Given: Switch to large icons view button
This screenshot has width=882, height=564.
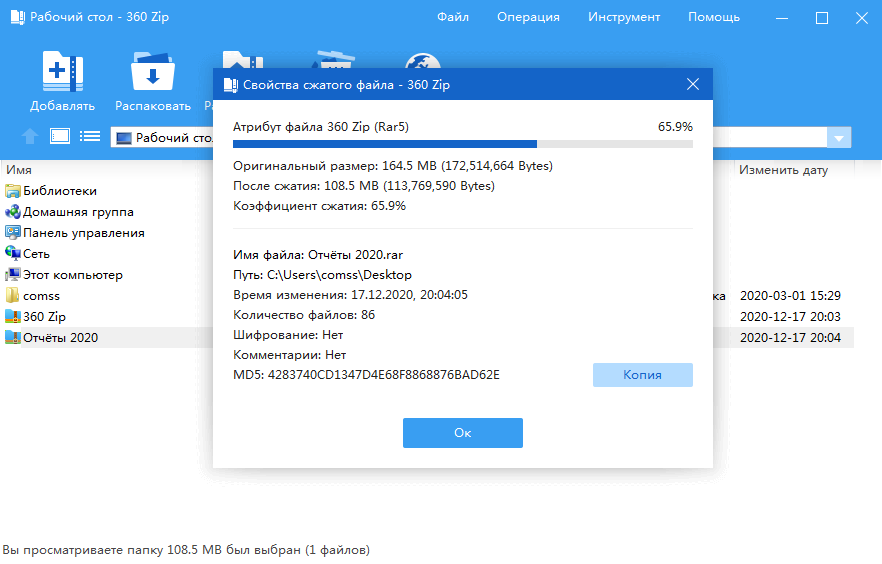Looking at the screenshot, I should [60, 137].
